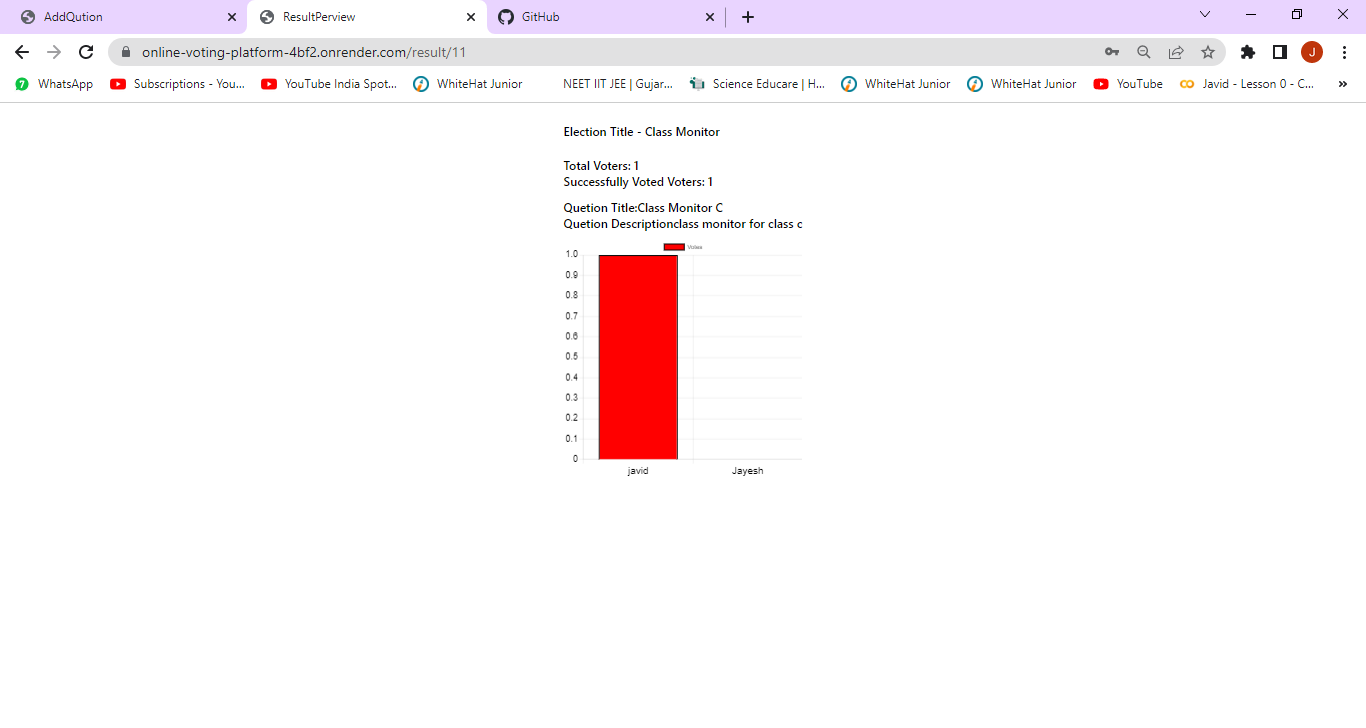This screenshot has width=1366, height=728.
Task: Click the Quetion Title:Class Monitor C text
Action: (643, 208)
